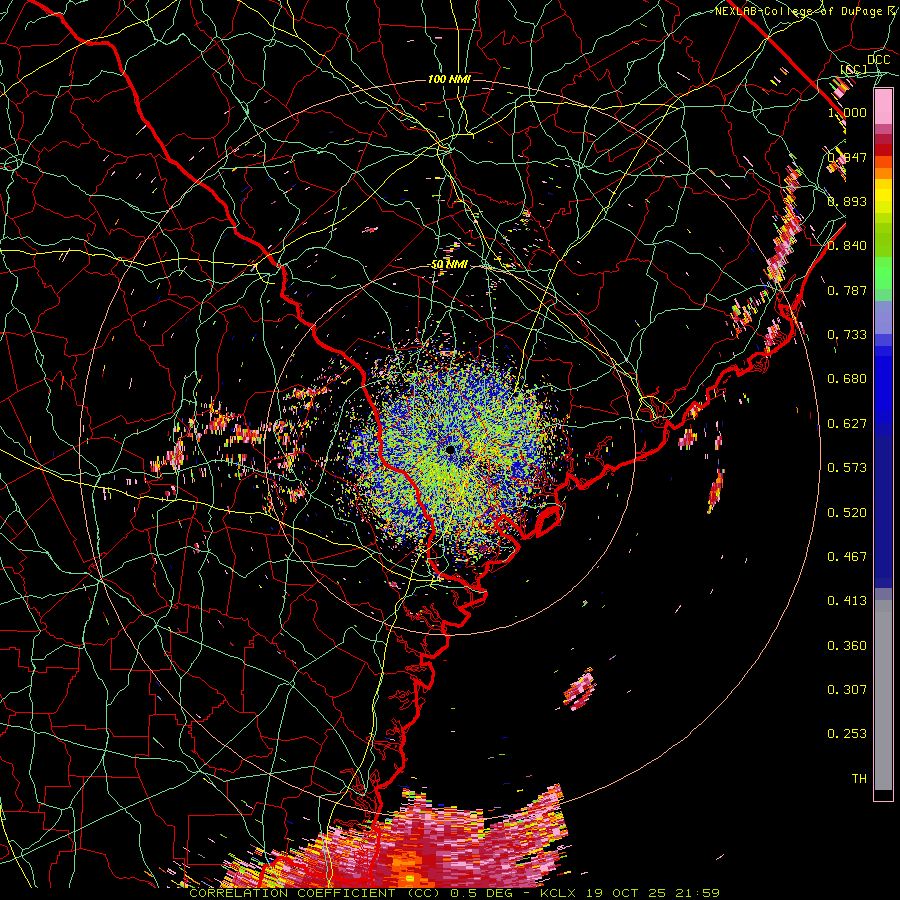
Task: Click the DCC product label
Action: (x=878, y=60)
